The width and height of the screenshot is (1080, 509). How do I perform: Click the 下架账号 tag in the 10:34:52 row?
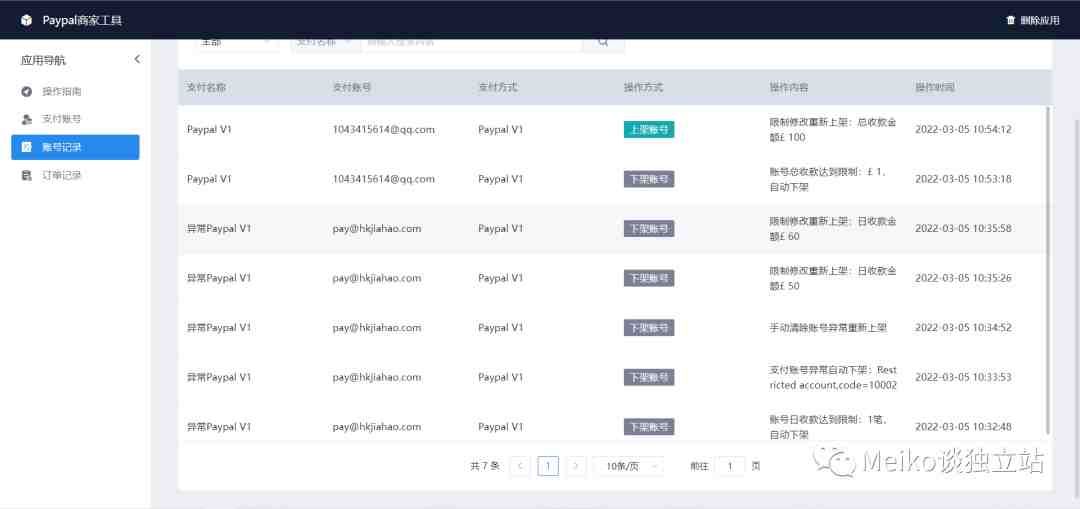click(x=649, y=328)
